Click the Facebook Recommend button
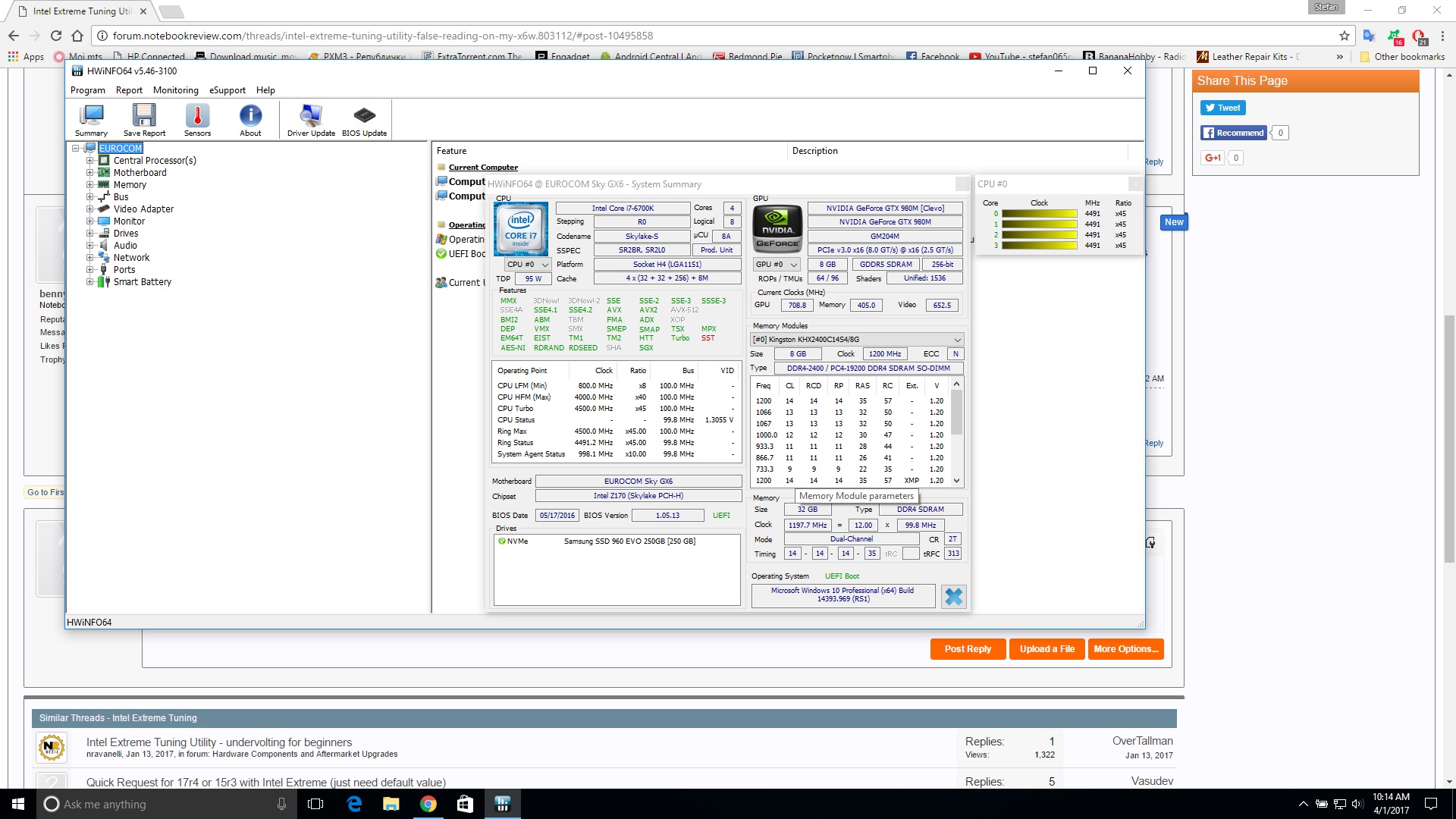Image resolution: width=1456 pixels, height=819 pixels. (1233, 133)
